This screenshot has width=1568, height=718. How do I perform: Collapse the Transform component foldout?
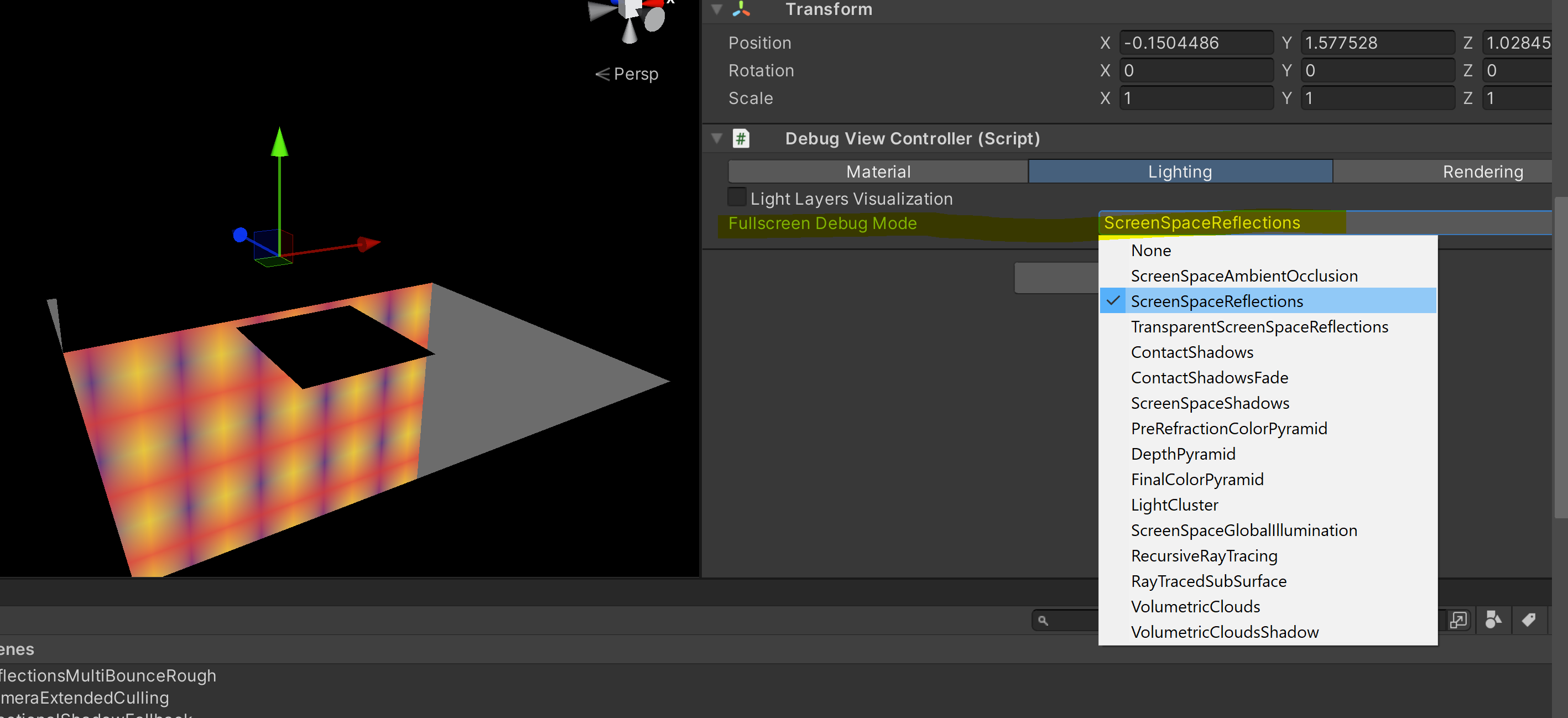pos(717,8)
